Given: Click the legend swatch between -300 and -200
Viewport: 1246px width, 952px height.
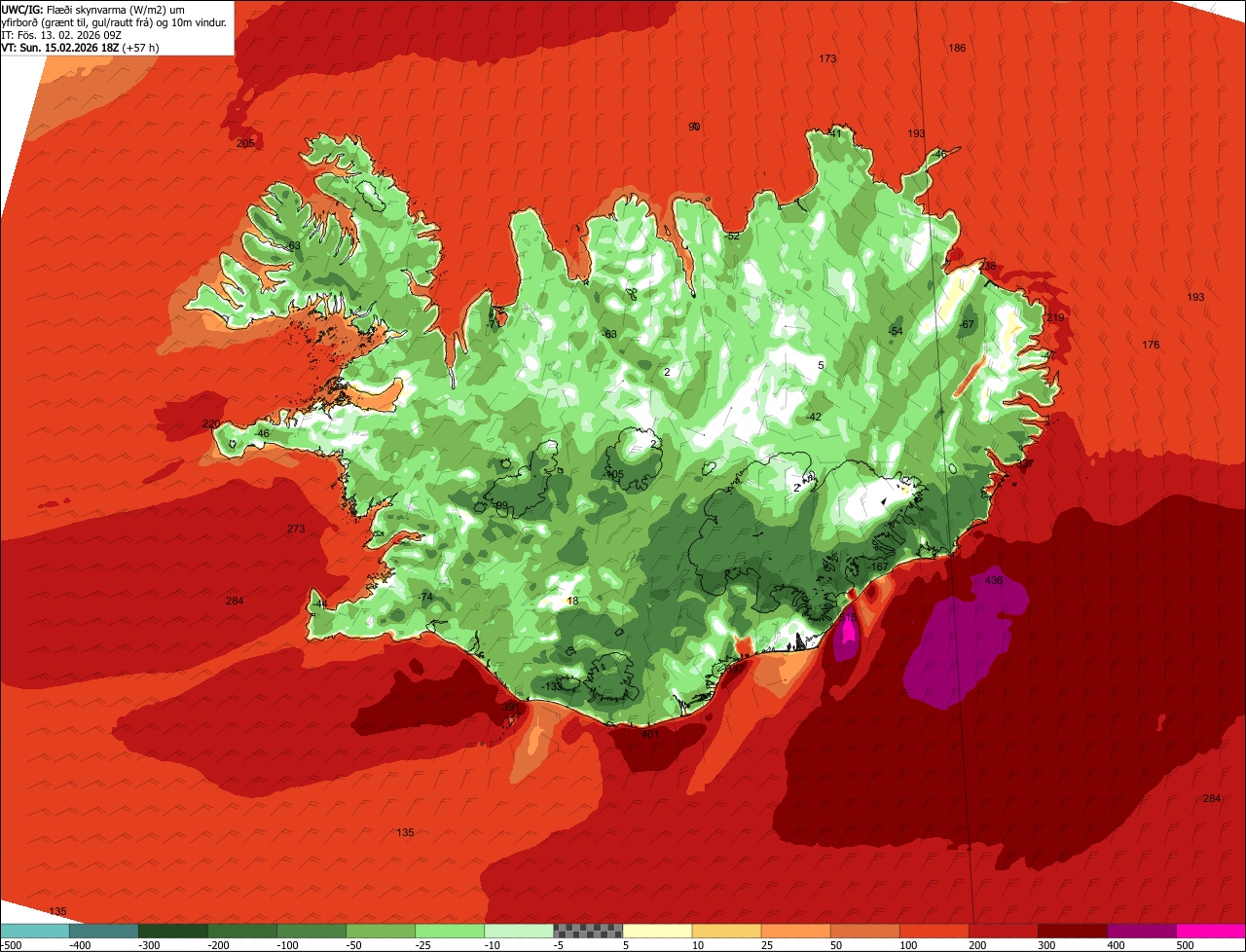Looking at the screenshot, I should [x=173, y=931].
